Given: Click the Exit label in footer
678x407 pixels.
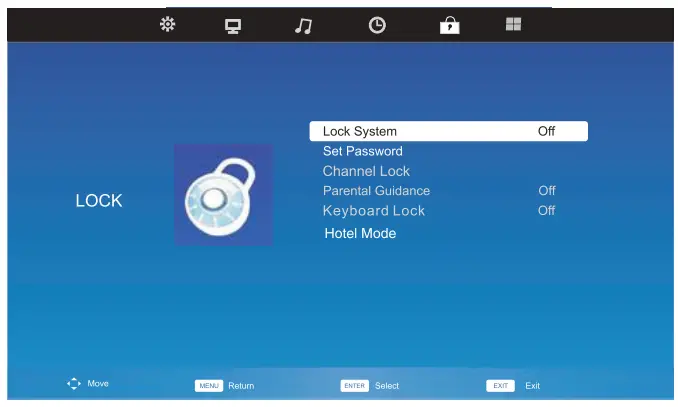Looking at the screenshot, I should click(x=532, y=386).
